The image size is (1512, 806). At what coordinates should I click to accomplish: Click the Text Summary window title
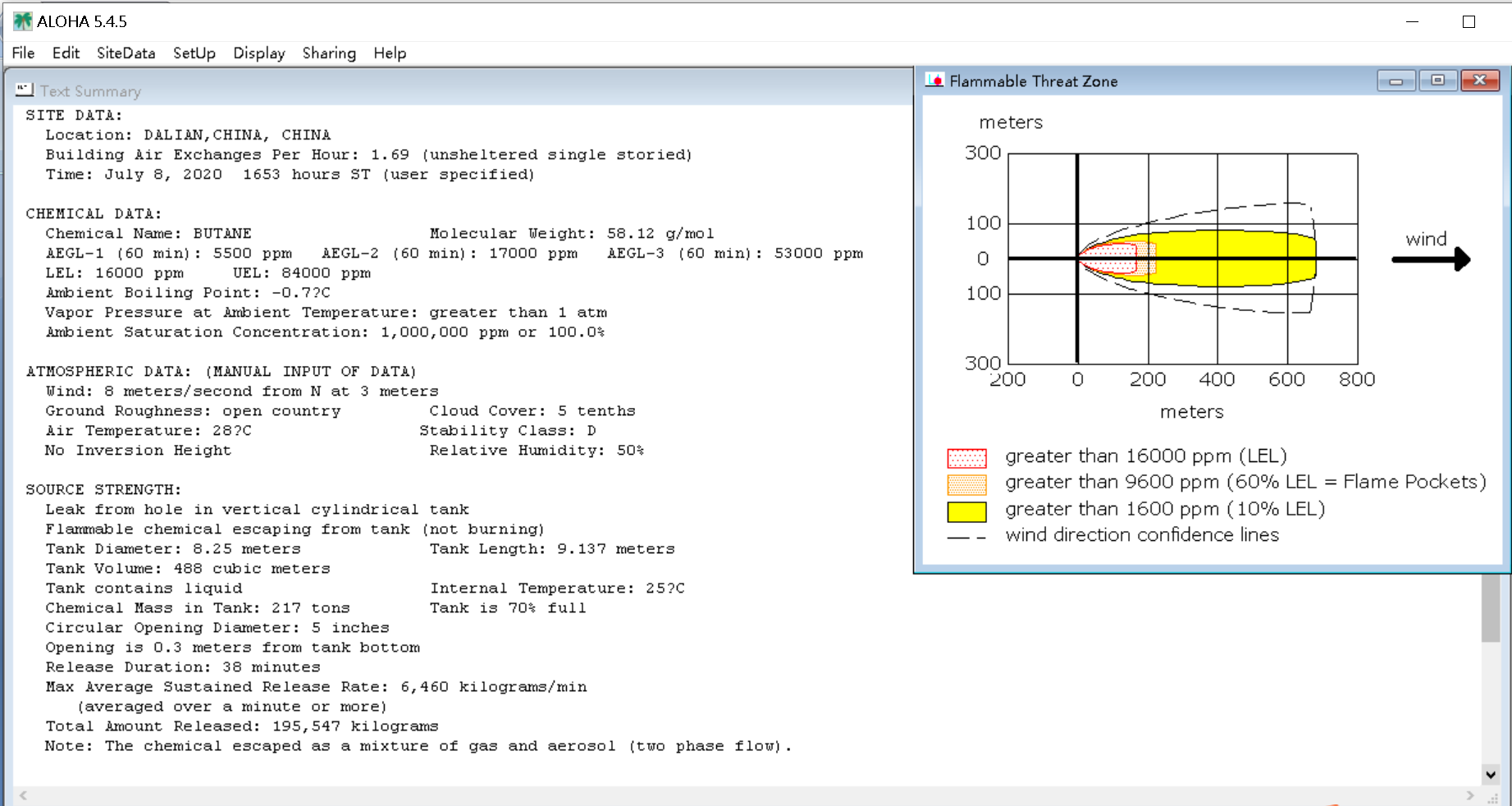(90, 91)
